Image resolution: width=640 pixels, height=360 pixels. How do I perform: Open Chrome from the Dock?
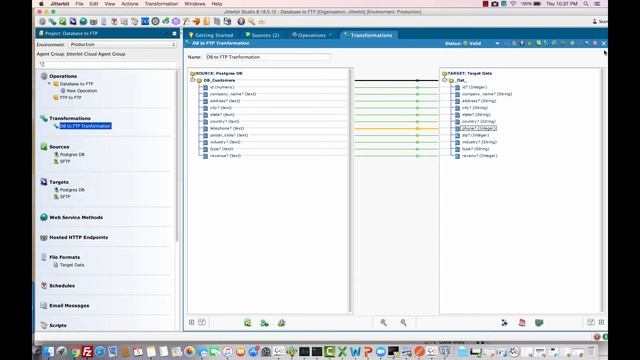75,351
